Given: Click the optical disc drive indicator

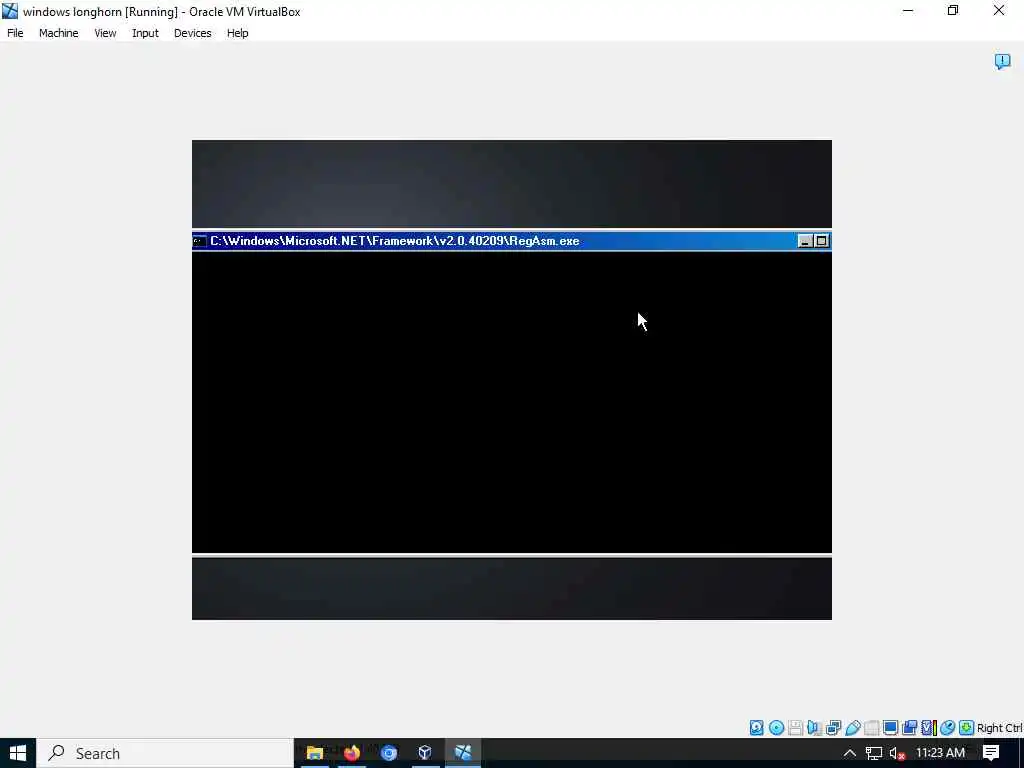Looking at the screenshot, I should pyautogui.click(x=776, y=728).
